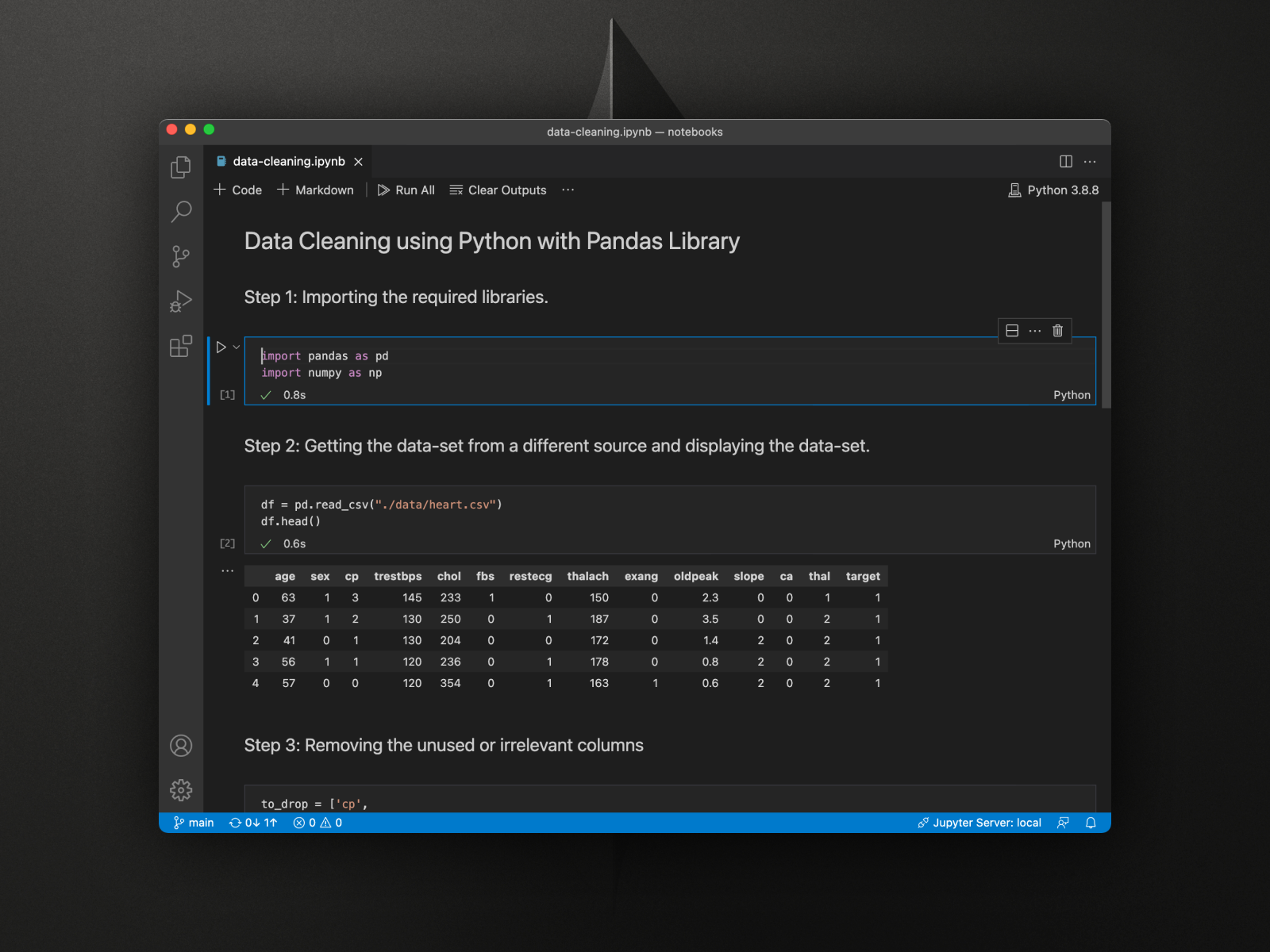Open the Manage gear settings icon
The height and width of the screenshot is (952, 1270).
coord(181,790)
